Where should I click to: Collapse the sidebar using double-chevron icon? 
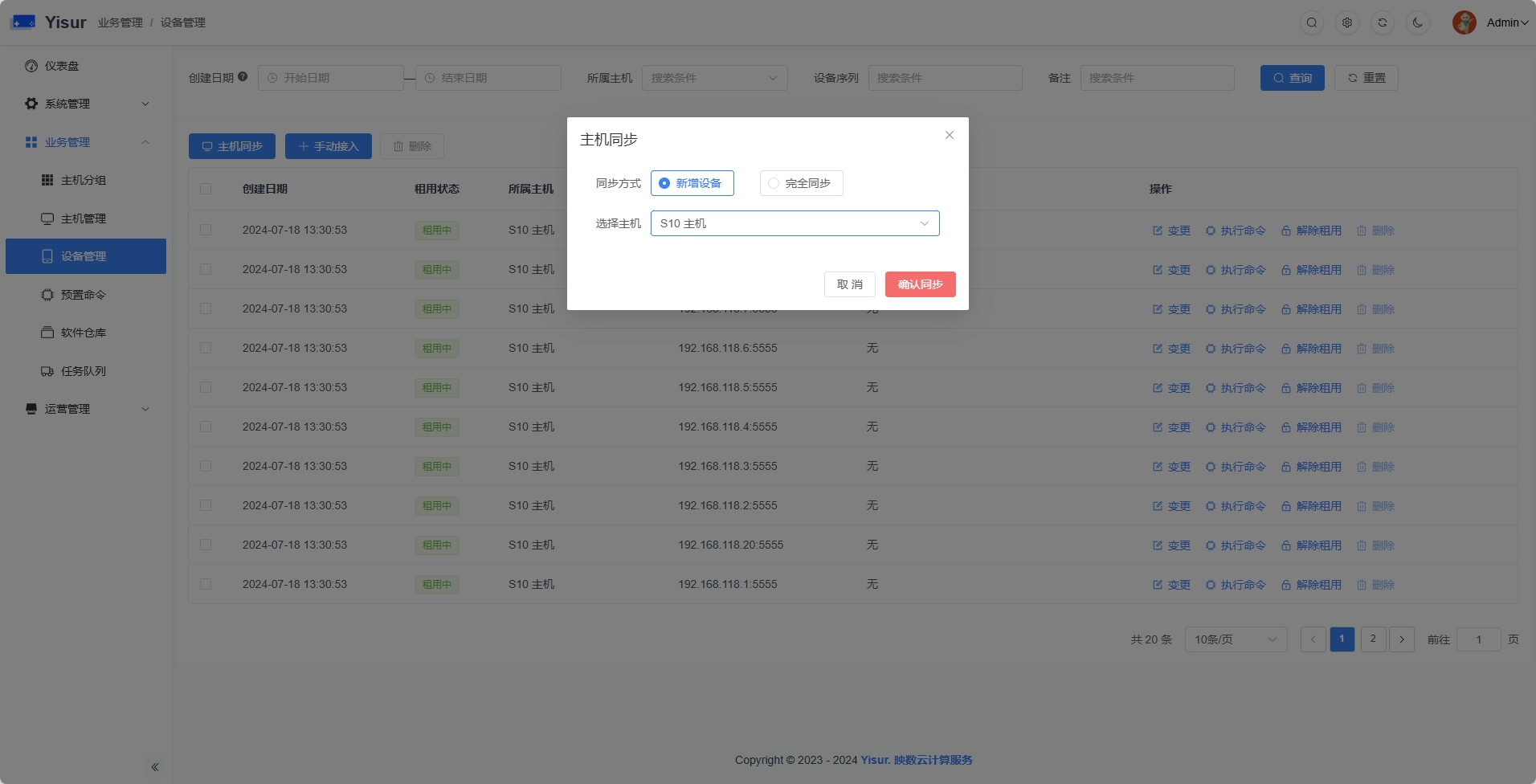click(x=155, y=767)
